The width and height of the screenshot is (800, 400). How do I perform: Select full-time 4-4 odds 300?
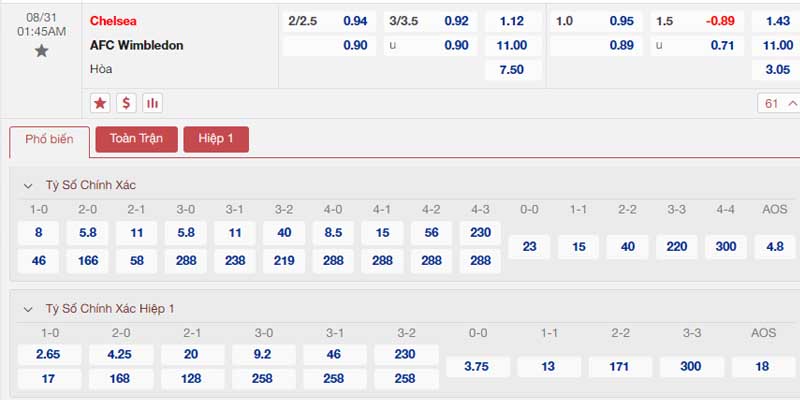726,247
